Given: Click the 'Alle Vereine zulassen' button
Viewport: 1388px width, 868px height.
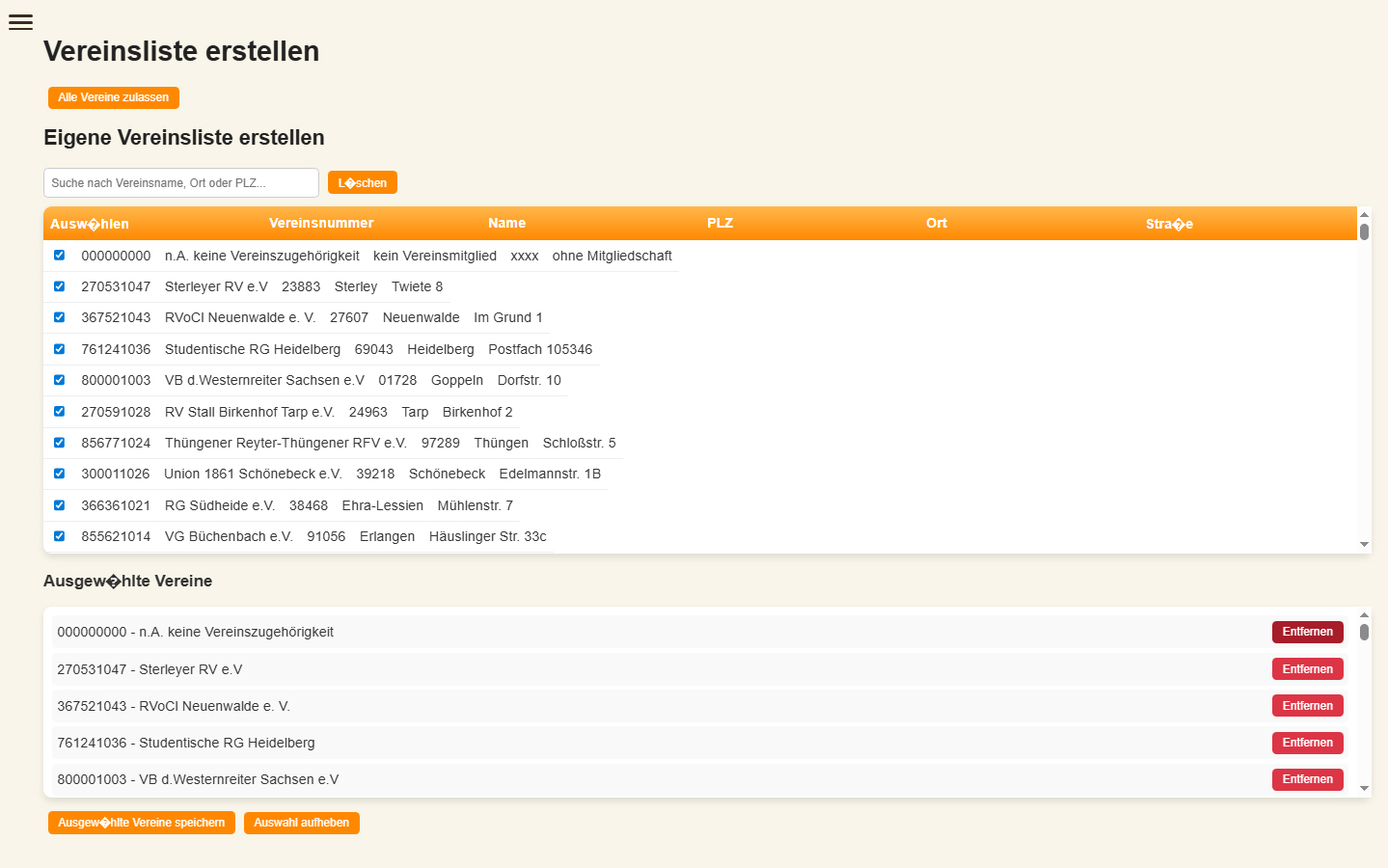Looking at the screenshot, I should tap(113, 97).
